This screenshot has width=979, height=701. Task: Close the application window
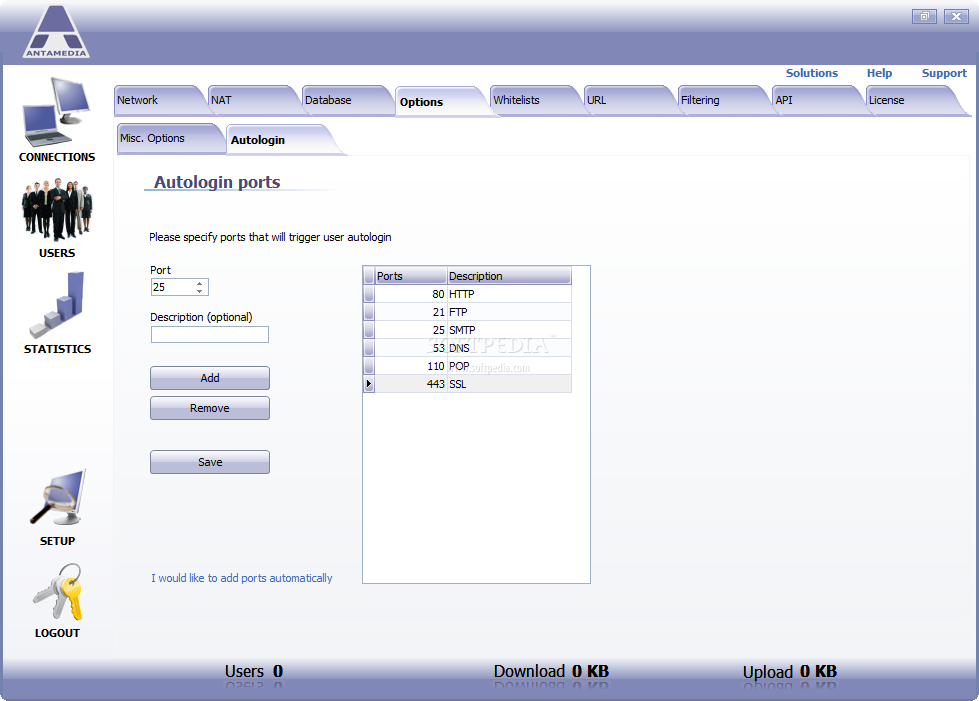tap(956, 16)
